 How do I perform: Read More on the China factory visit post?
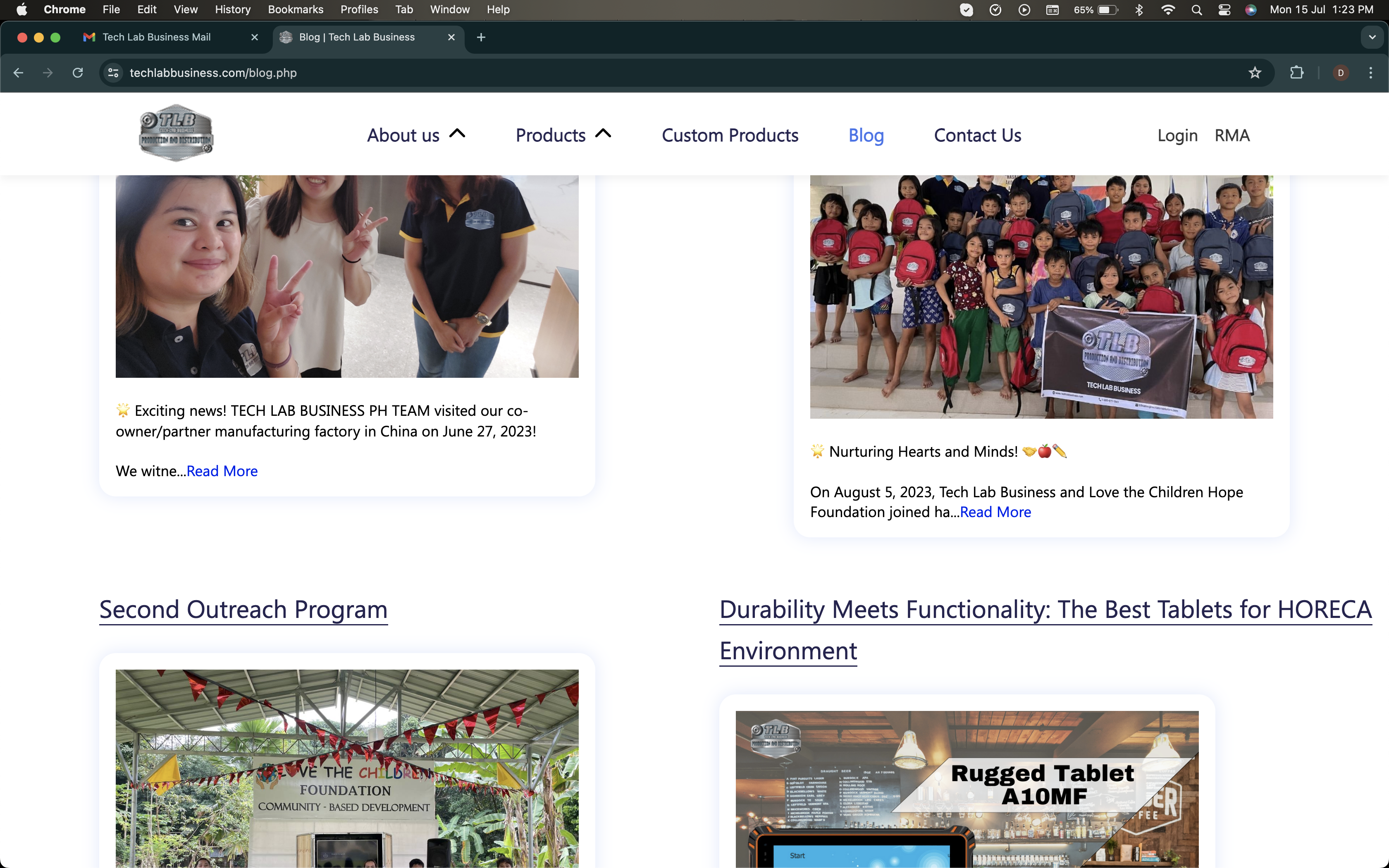click(222, 471)
